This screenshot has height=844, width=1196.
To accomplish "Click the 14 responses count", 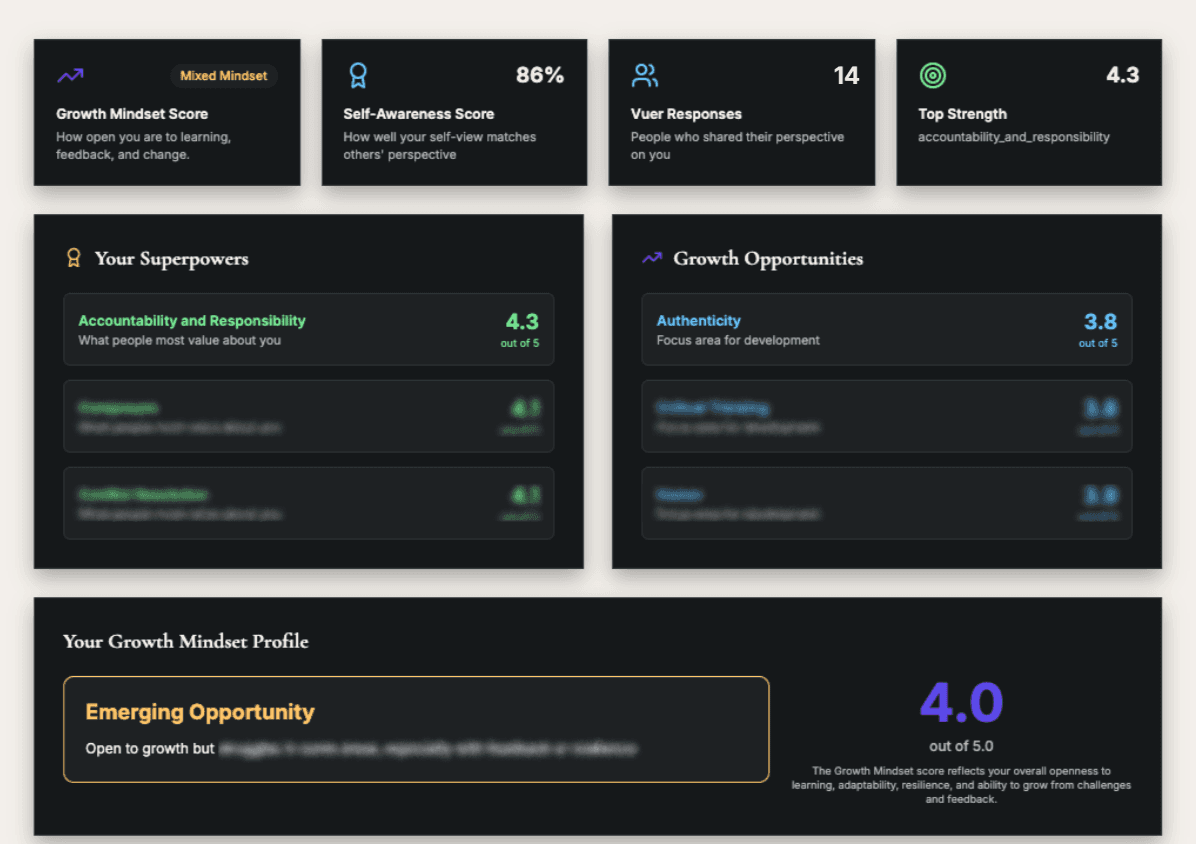I will (x=846, y=75).
